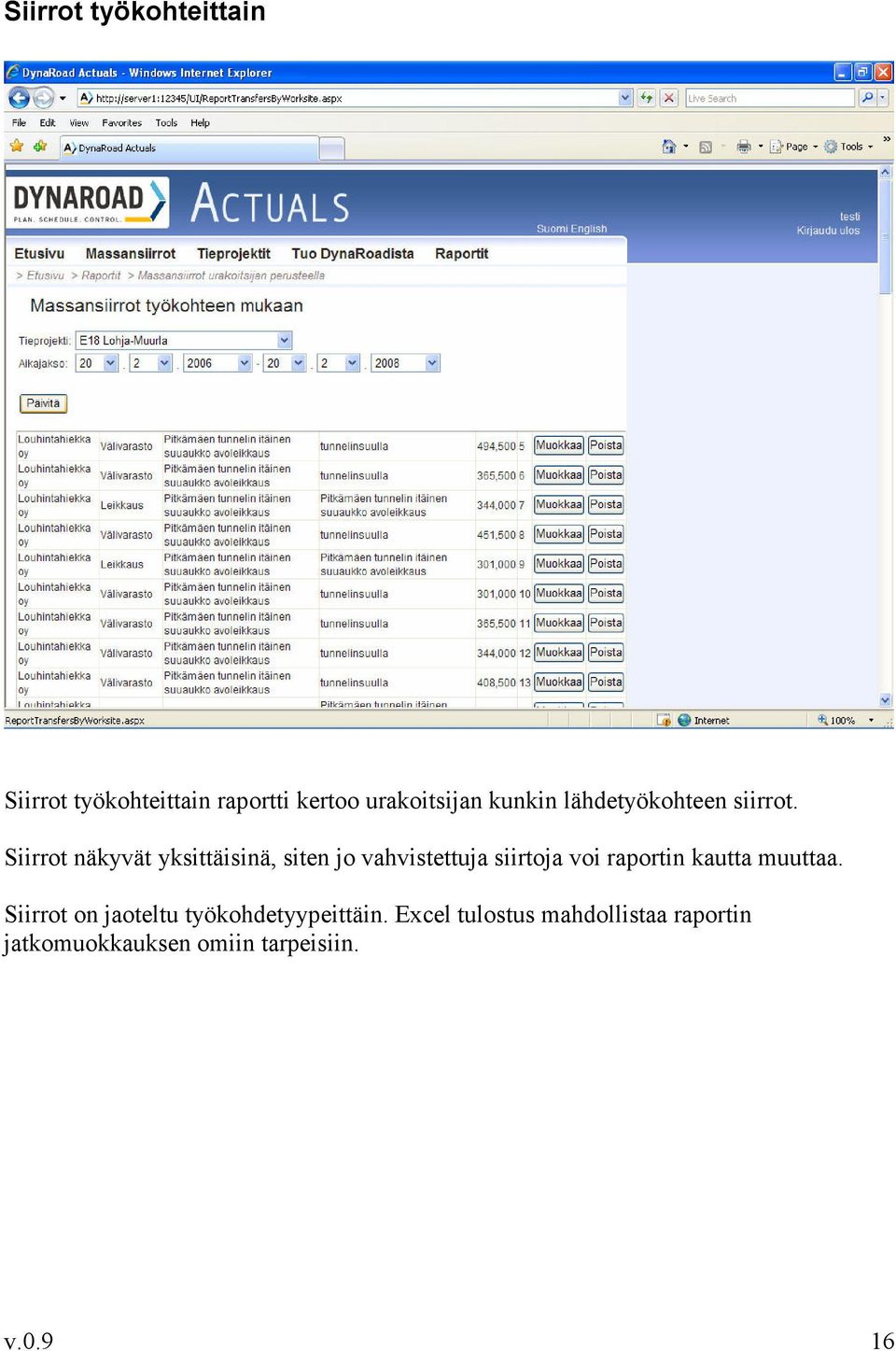Click Poista in the row numbered 10
The image size is (896, 1351).
(x=606, y=593)
